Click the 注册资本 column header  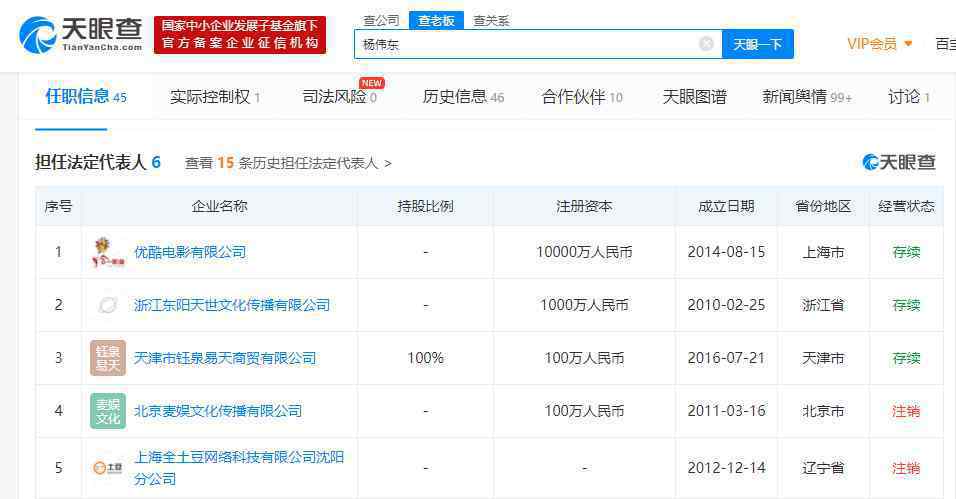[584, 206]
